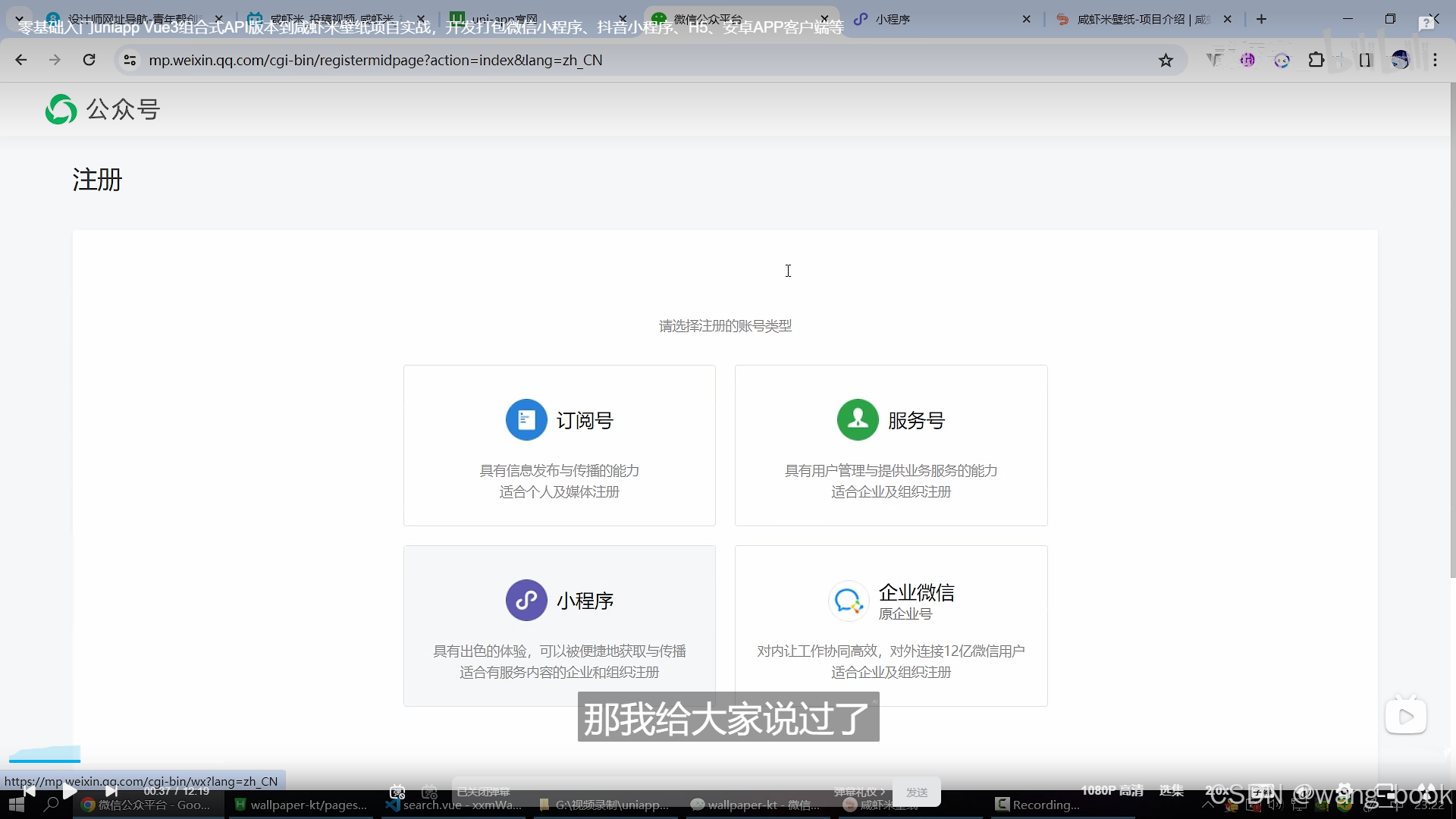Switch to the uni-app官网 tab
The width and height of the screenshot is (1456, 819).
[x=538, y=19]
